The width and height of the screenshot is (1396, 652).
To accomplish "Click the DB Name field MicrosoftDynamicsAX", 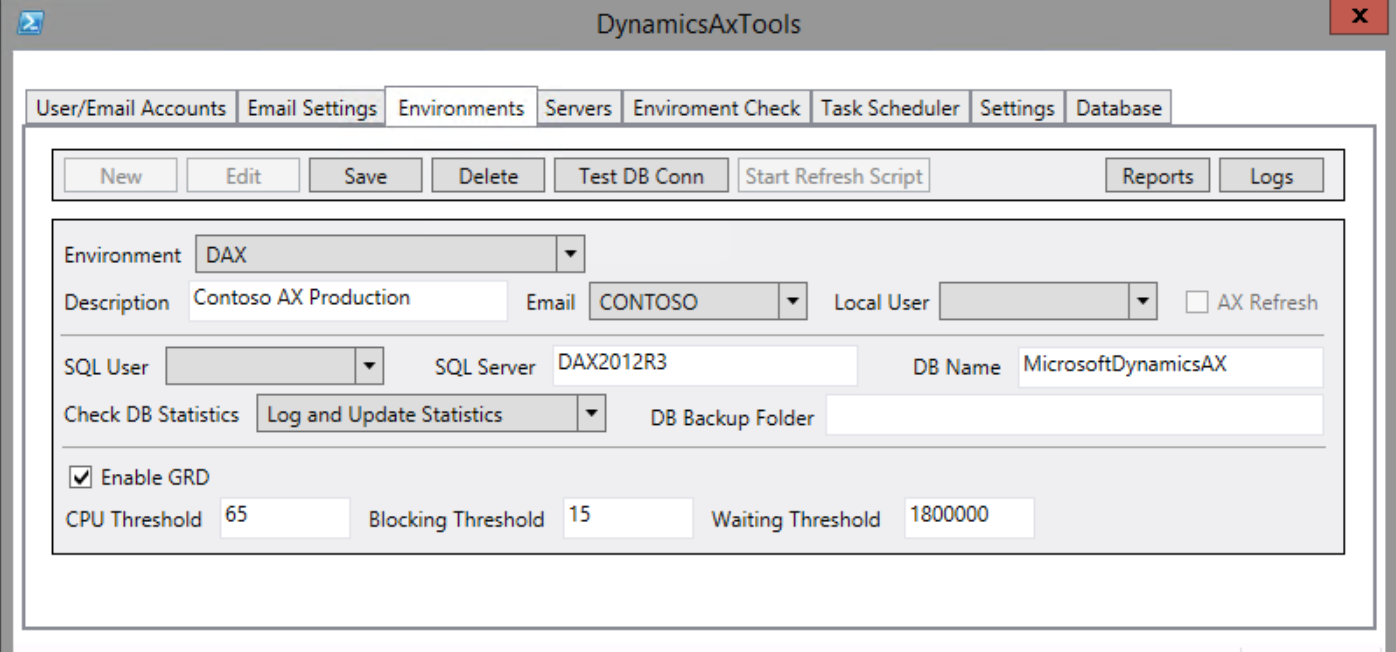I will click(x=1170, y=367).
